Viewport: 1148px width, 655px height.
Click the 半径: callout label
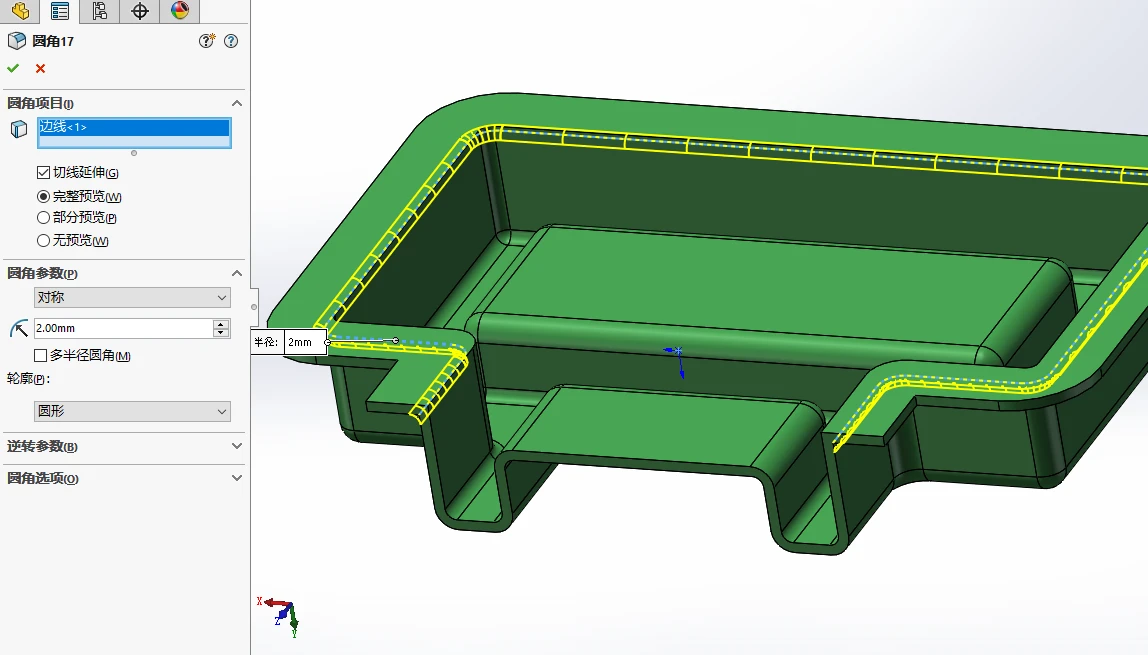click(266, 342)
